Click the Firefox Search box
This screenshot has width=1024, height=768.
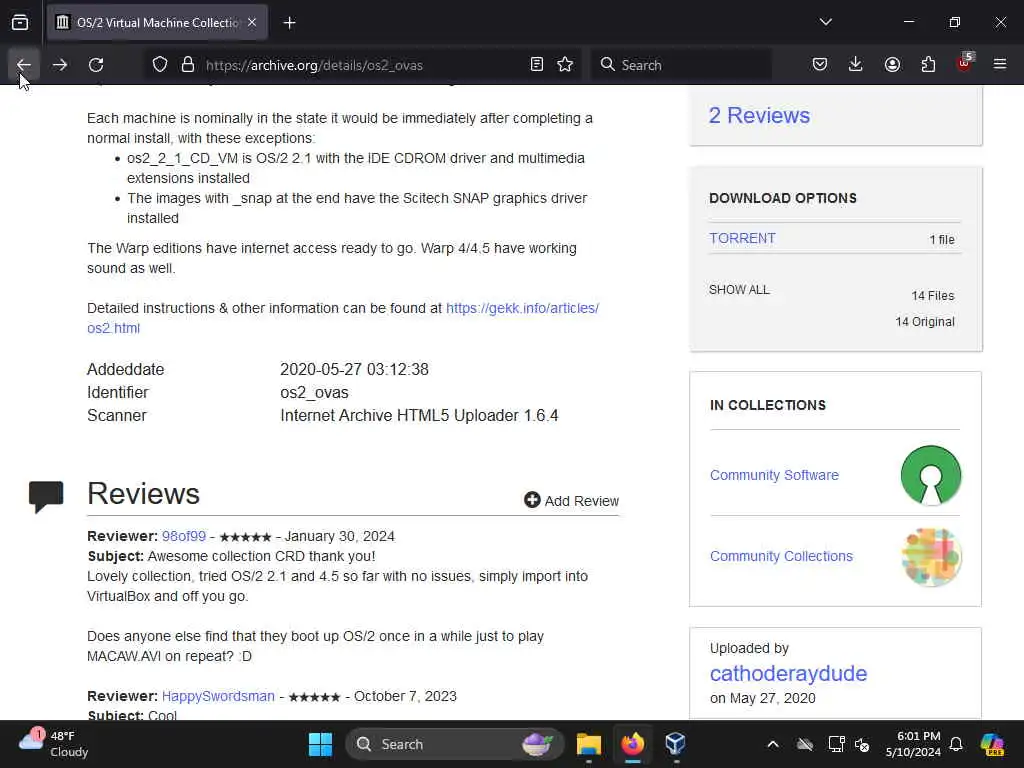pyautogui.click(x=682, y=65)
